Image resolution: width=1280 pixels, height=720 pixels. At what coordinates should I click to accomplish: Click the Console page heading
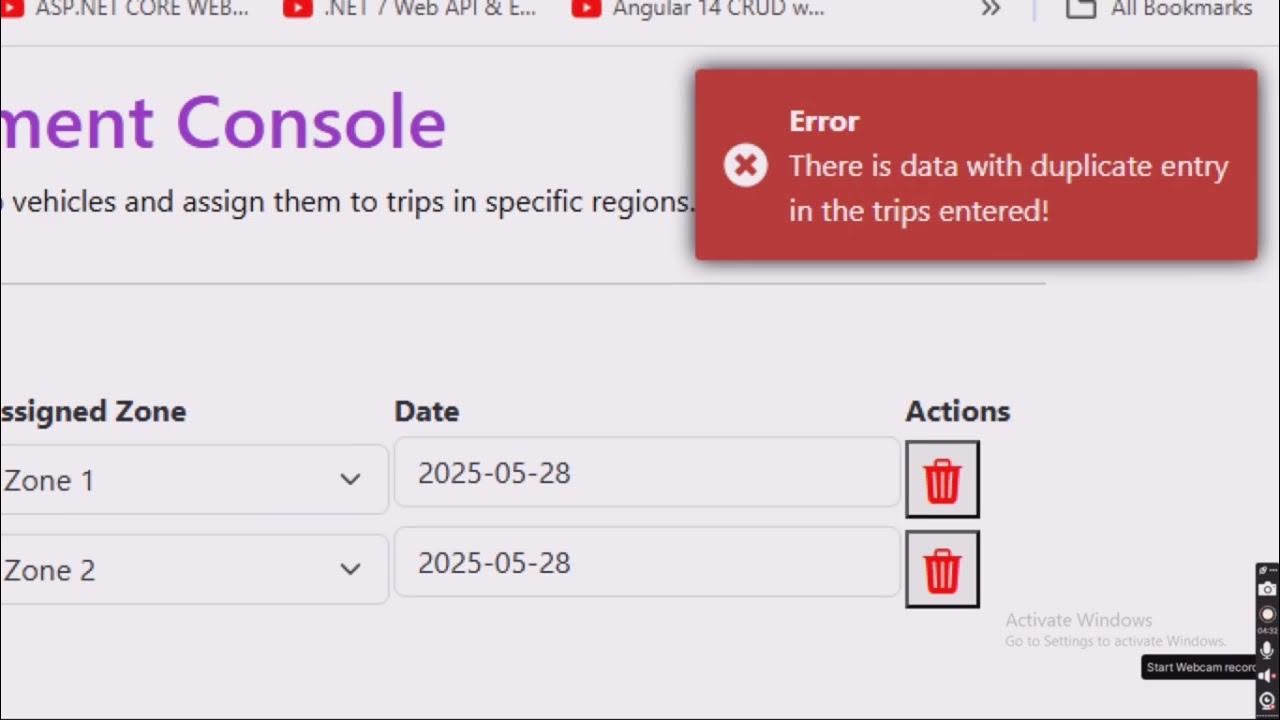pos(310,122)
